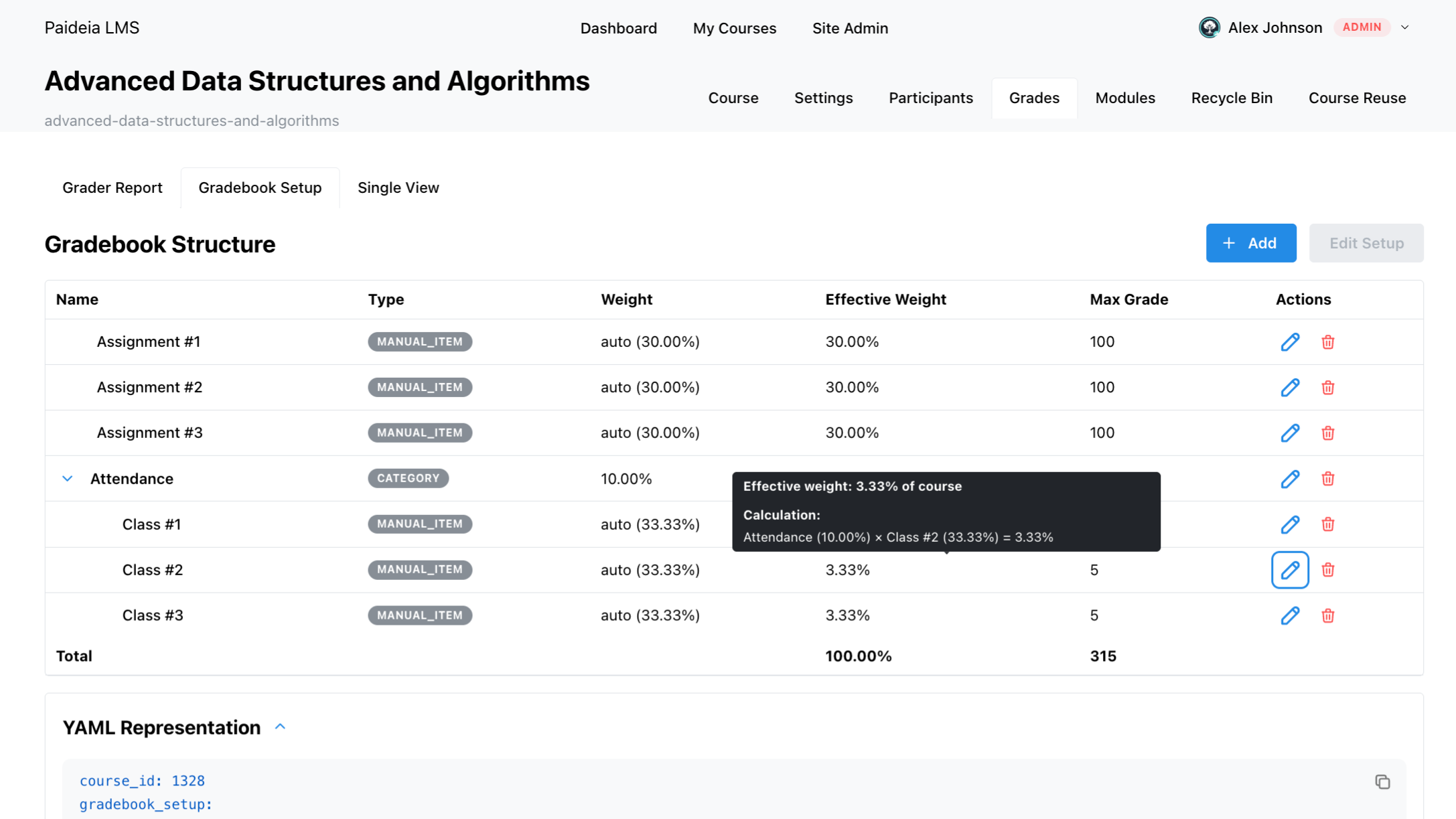Open the Dashboard nav item
The height and width of the screenshot is (819, 1456).
tap(618, 28)
